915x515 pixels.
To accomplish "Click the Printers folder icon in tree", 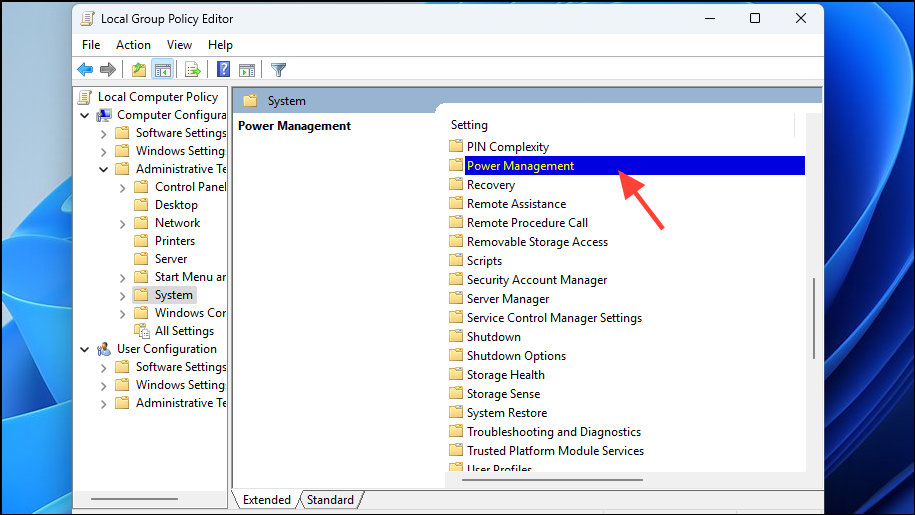I will click(x=141, y=240).
